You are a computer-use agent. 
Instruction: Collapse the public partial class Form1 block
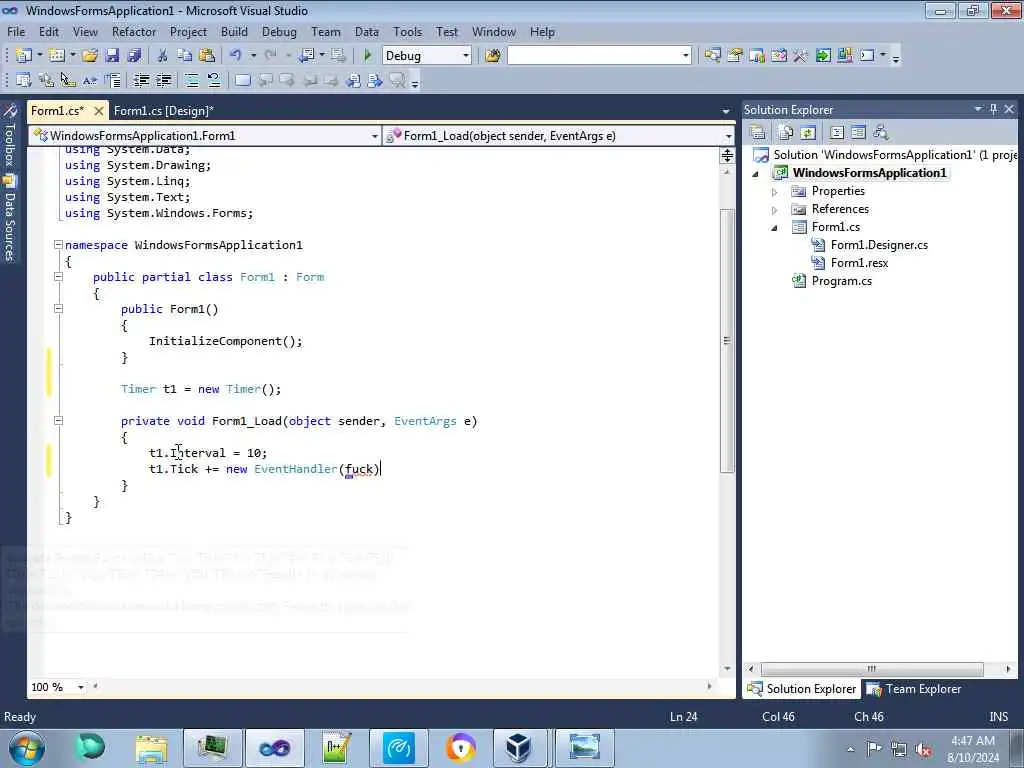58,277
